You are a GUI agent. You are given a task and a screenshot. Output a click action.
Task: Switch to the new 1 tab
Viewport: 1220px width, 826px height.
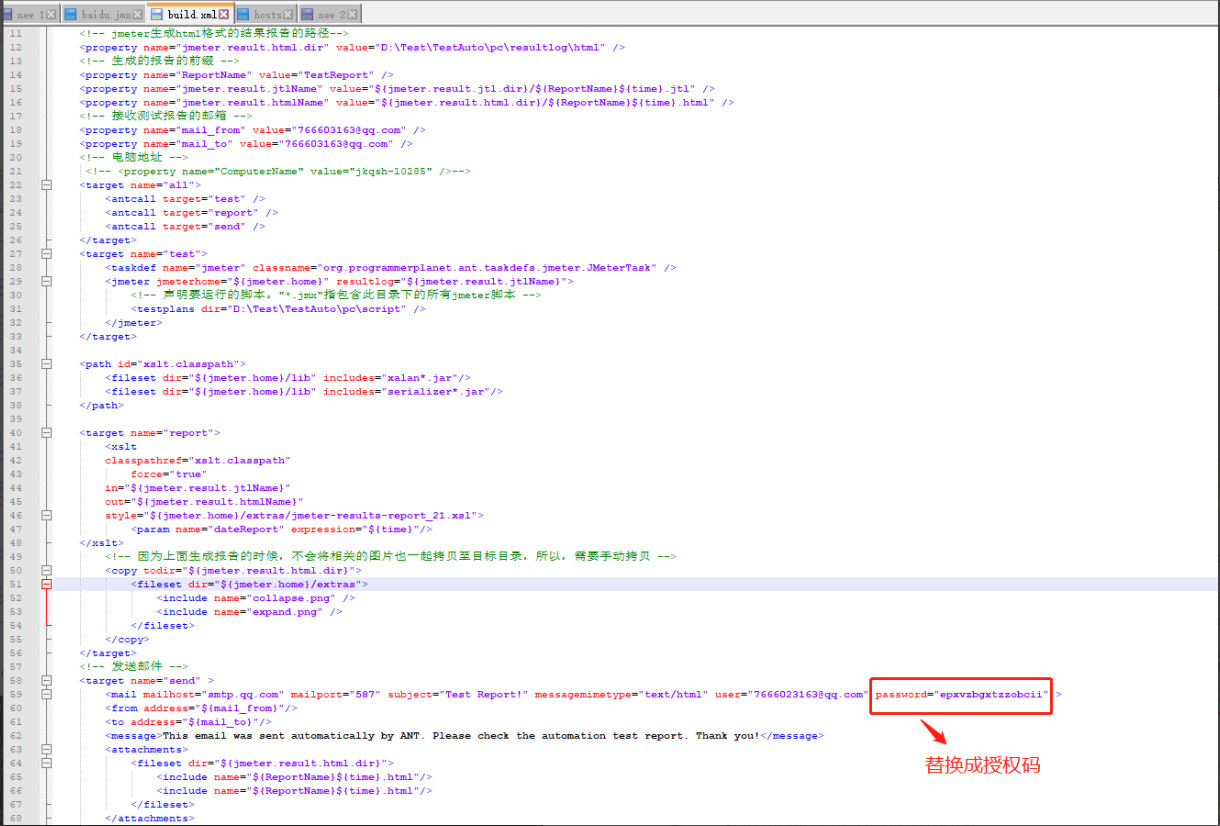(30, 14)
